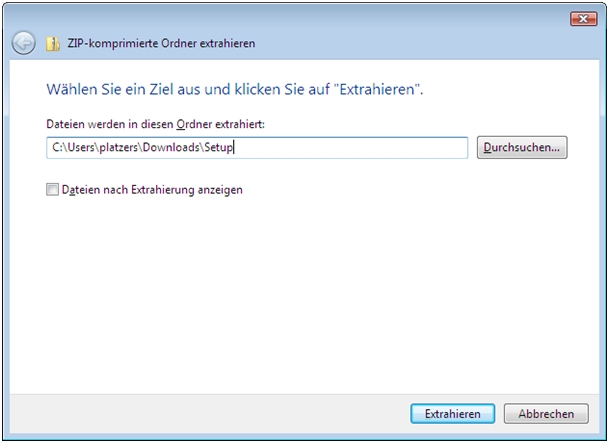Cancel using the Abbrechen button
The height and width of the screenshot is (443, 609).
pos(546,413)
